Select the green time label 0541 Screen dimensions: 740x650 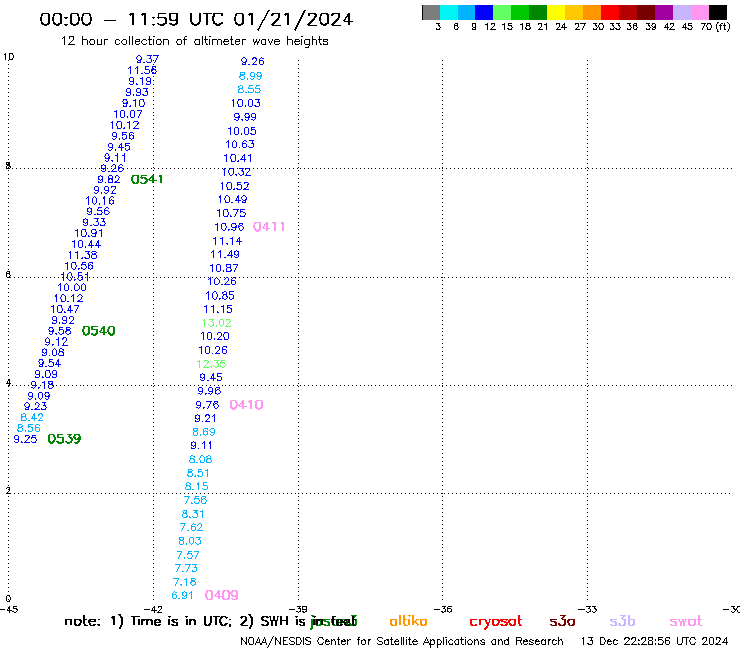coord(147,179)
